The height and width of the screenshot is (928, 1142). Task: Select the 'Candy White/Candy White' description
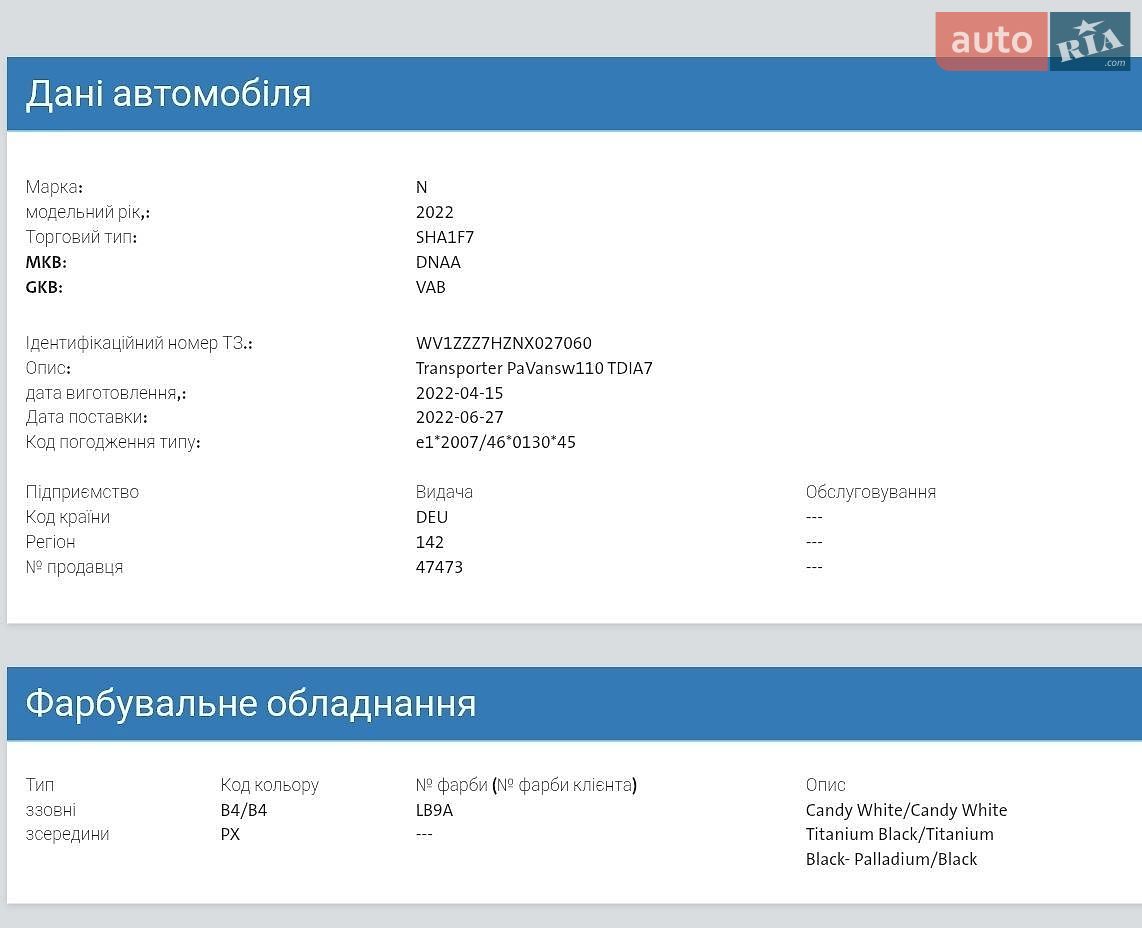click(906, 810)
